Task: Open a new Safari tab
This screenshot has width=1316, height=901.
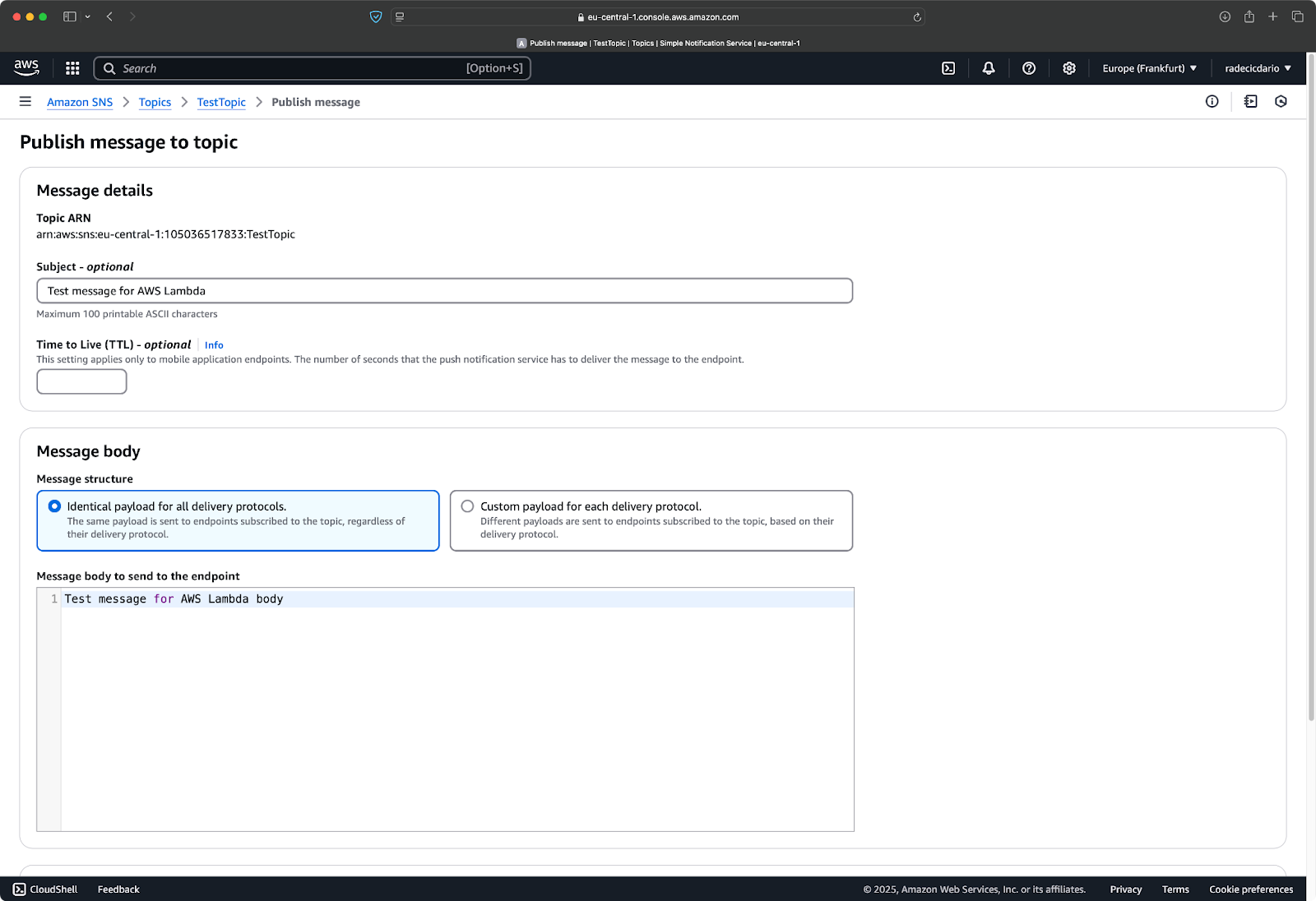Action: (1273, 16)
